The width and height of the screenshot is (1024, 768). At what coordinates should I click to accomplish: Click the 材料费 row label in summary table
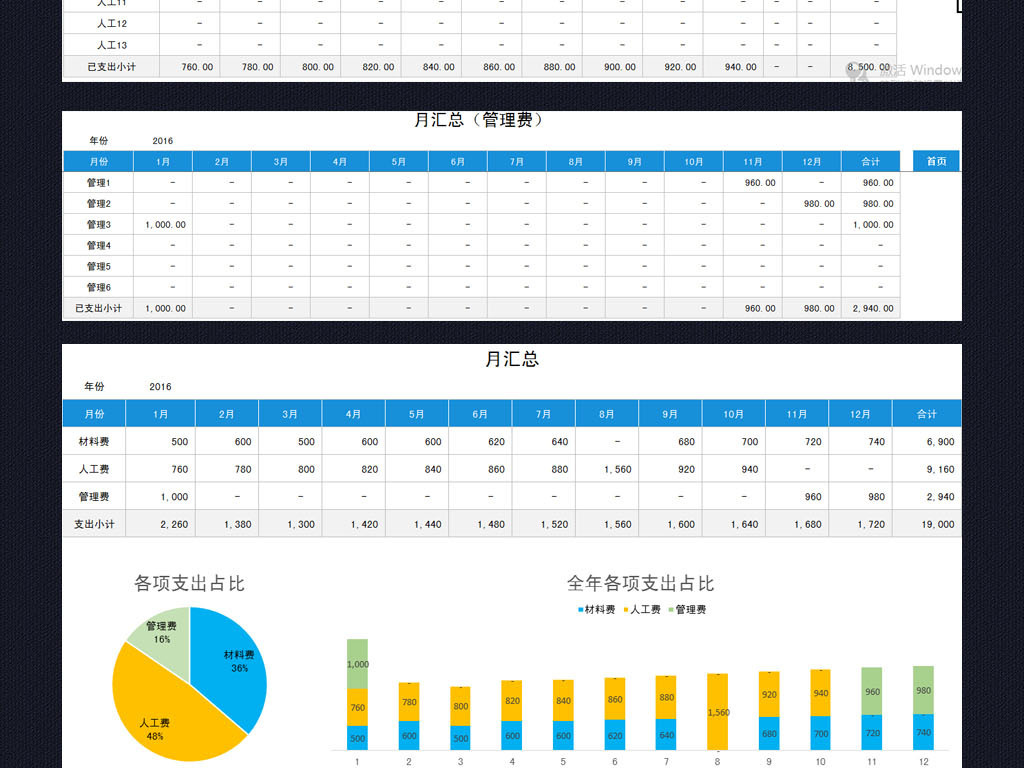click(x=94, y=442)
